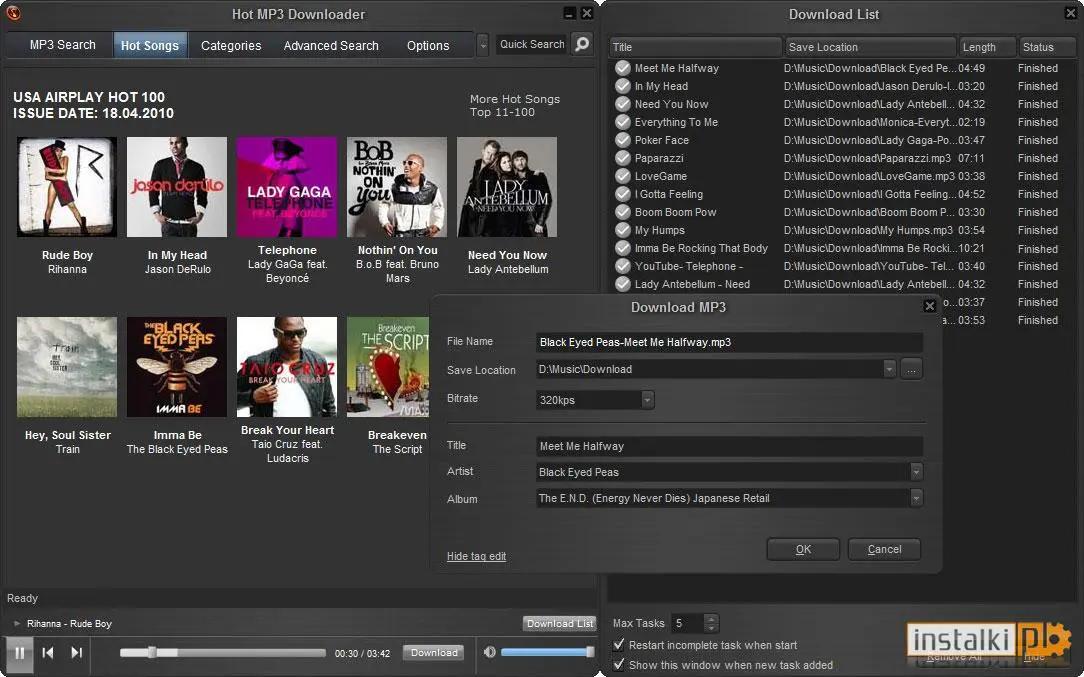Viewport: 1084px width, 677px height.
Task: Click the check icon beside My Humps
Action: click(x=623, y=230)
